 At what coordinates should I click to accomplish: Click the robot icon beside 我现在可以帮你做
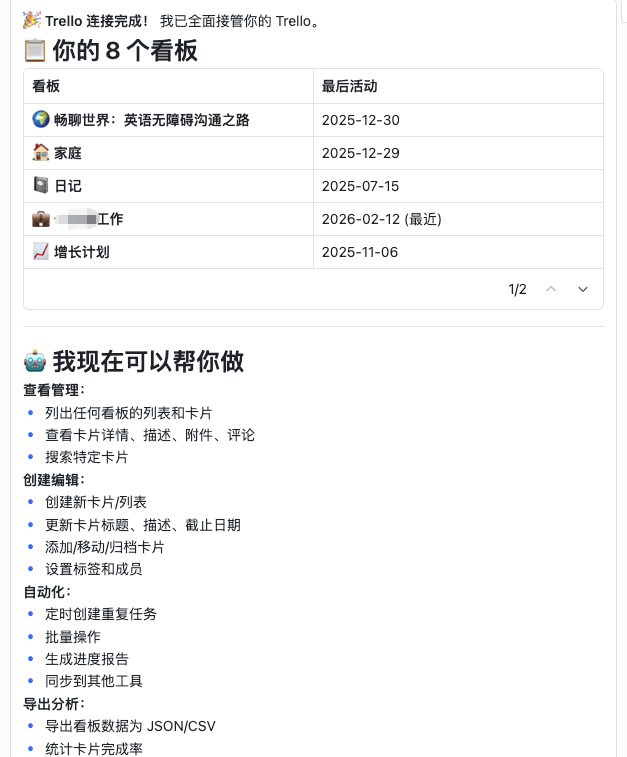35,362
